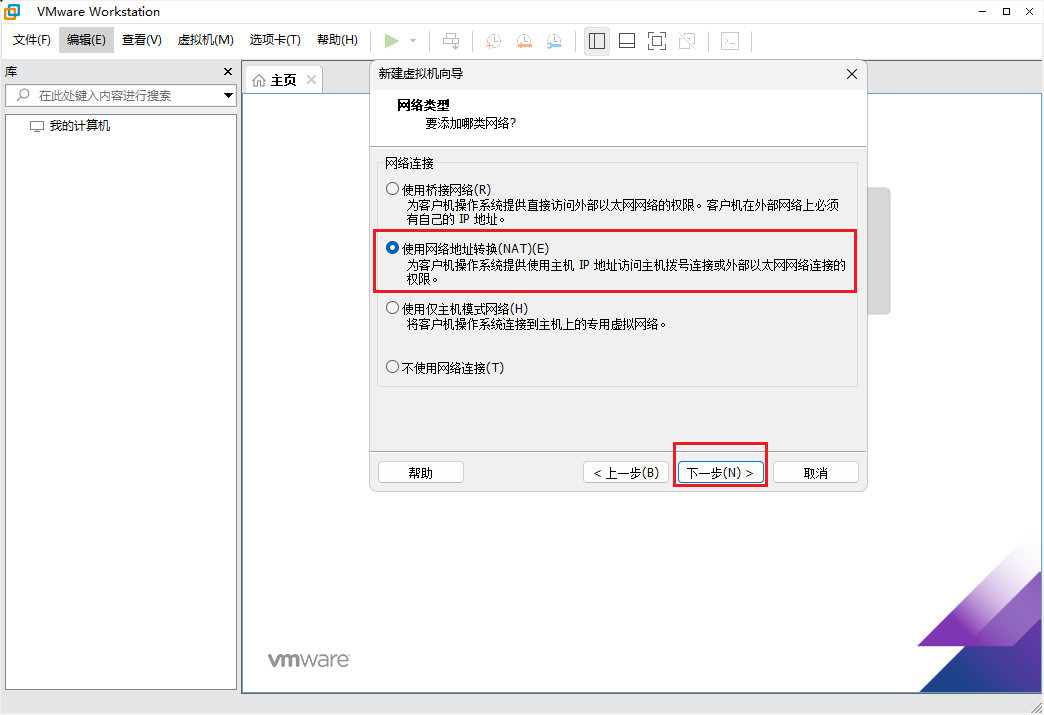Open the 选项卡(T) menu
This screenshot has width=1044, height=715.
(275, 40)
